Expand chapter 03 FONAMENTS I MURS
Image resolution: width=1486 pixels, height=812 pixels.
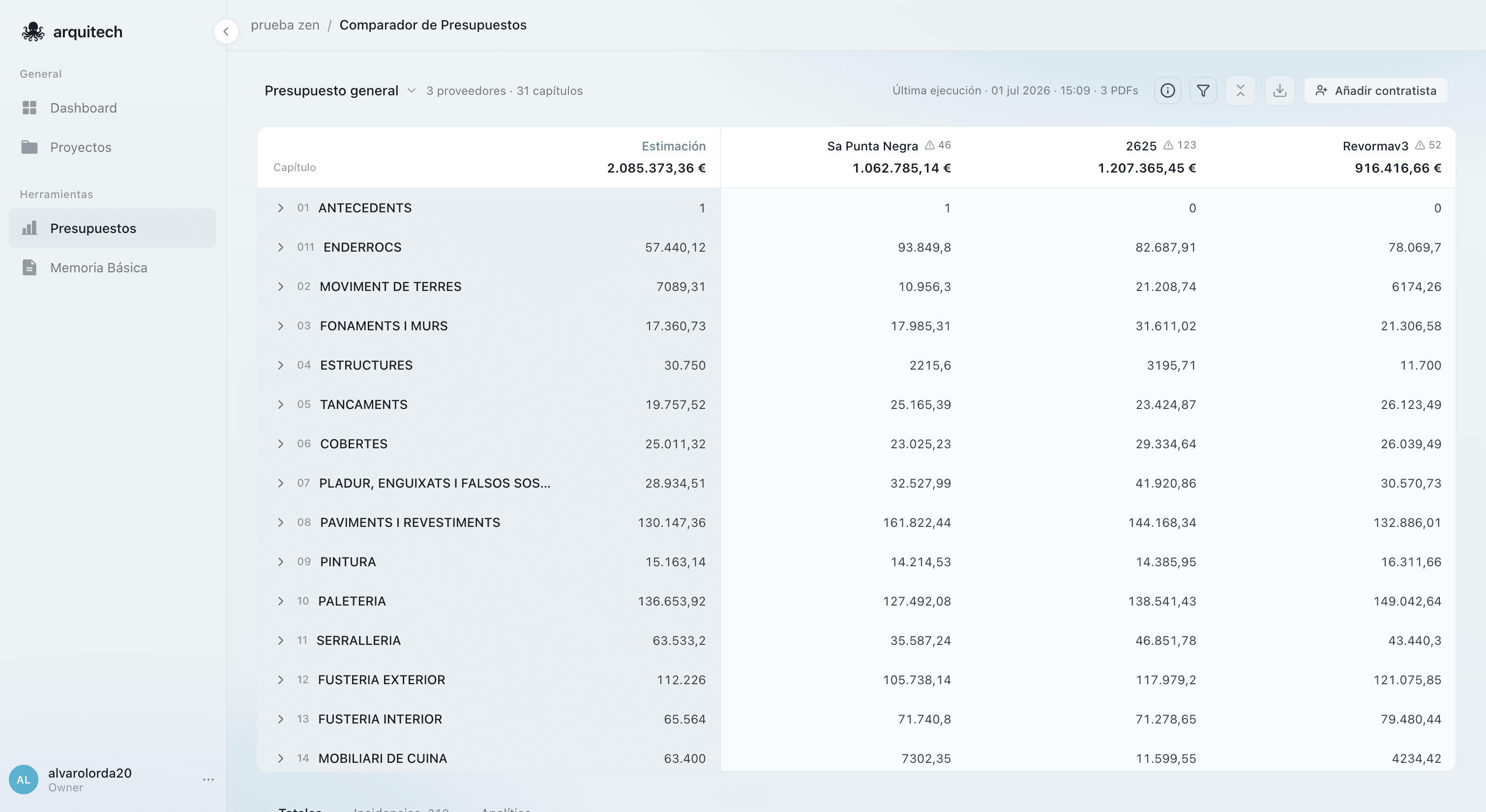[x=280, y=326]
